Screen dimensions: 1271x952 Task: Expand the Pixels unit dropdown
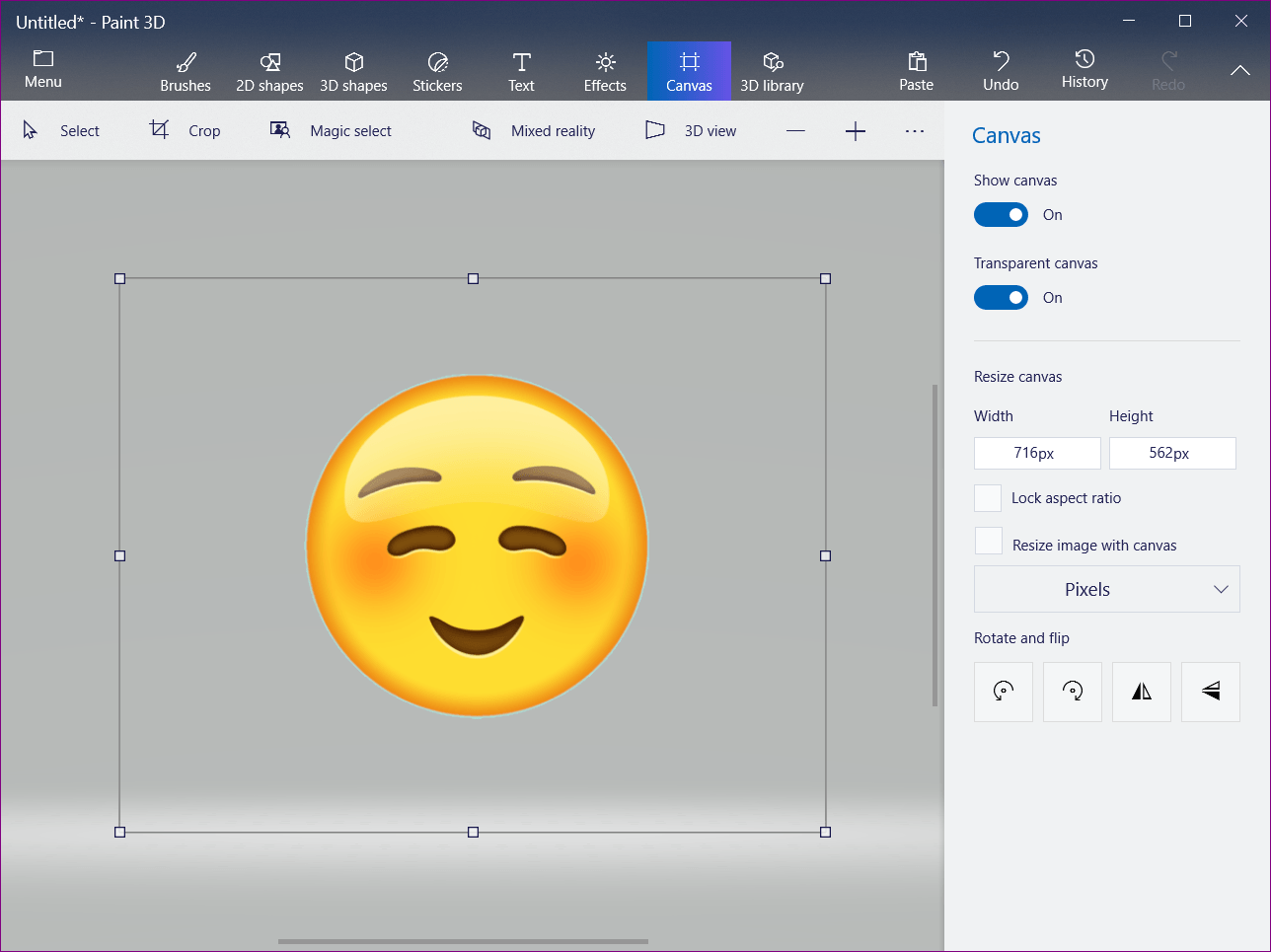(x=1106, y=589)
